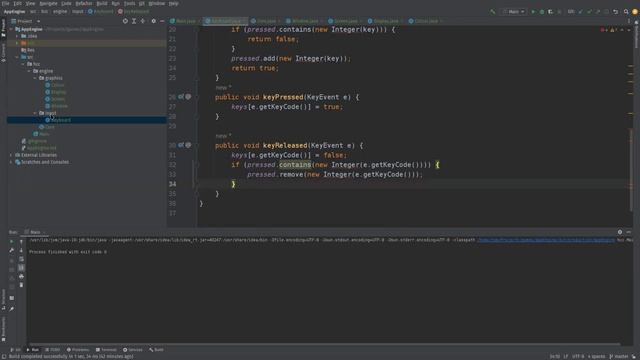Click the Scroll up arrow in Run console
This screenshot has height=360, width=640.
point(21,242)
